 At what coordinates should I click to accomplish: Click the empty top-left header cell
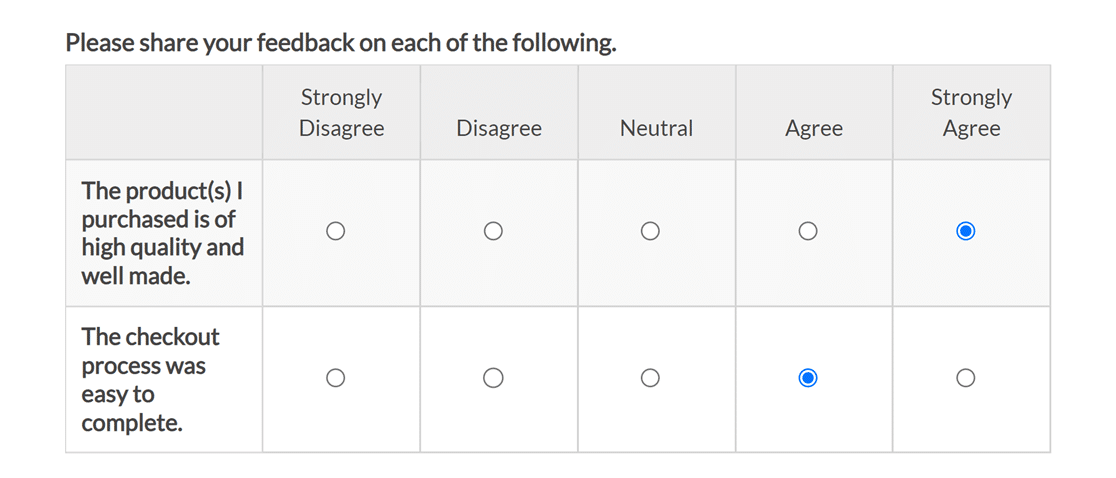(164, 112)
